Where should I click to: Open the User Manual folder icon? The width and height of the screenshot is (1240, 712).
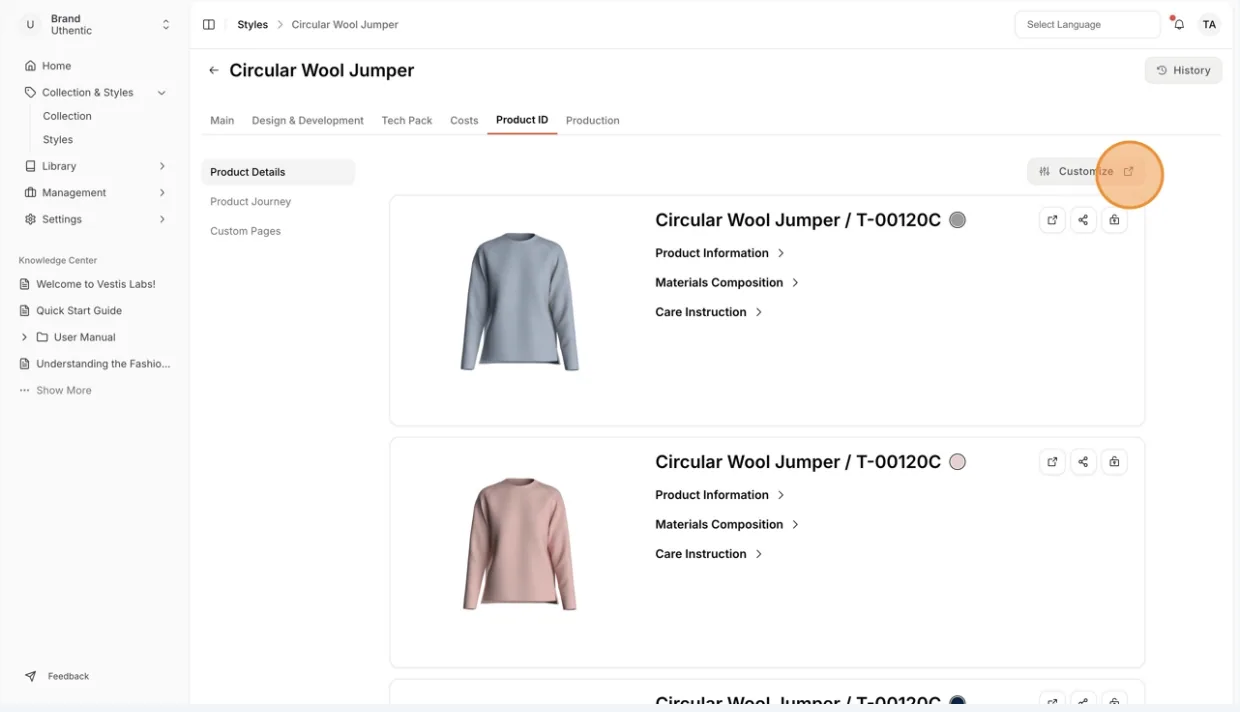point(42,337)
